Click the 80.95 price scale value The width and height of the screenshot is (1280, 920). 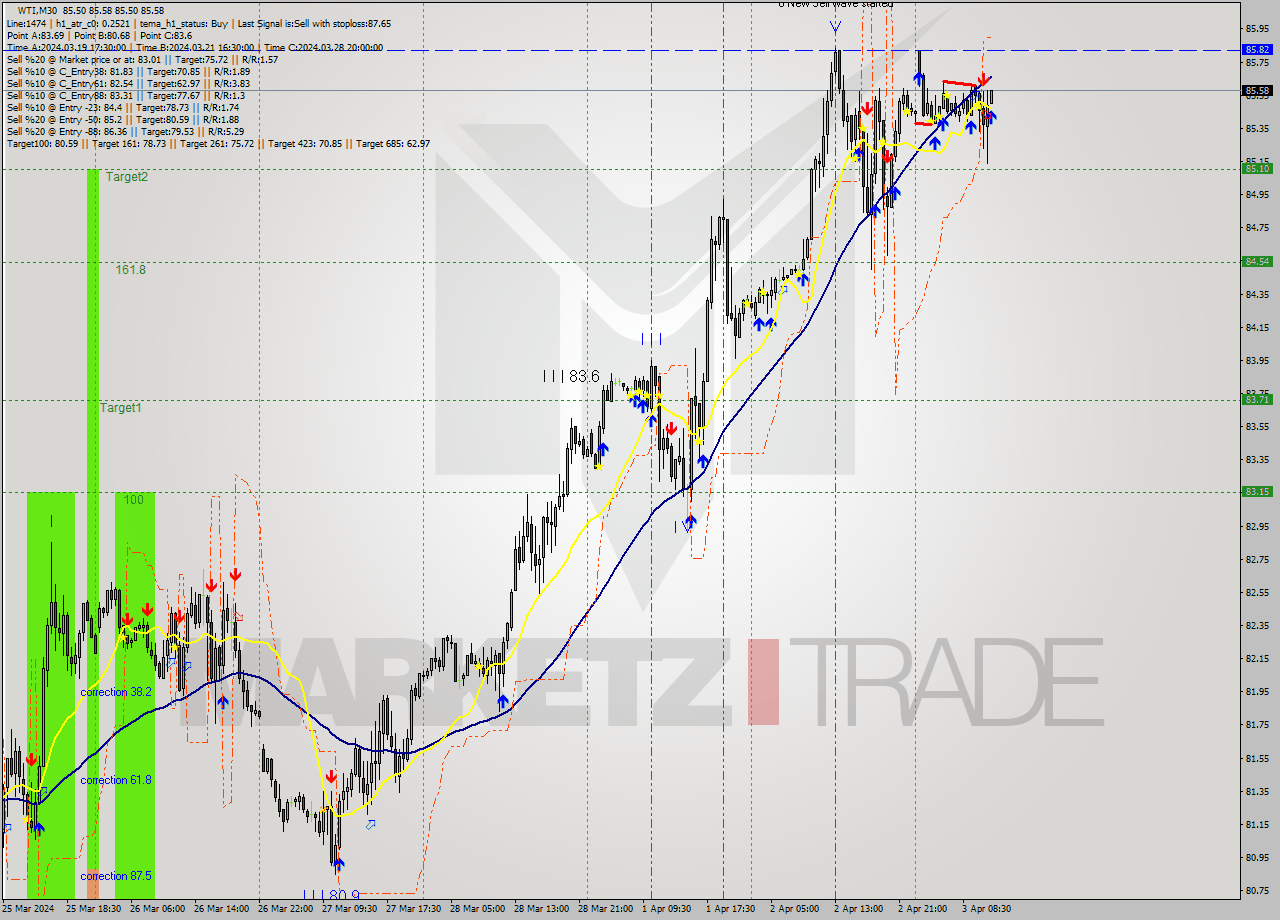pyautogui.click(x=1257, y=857)
